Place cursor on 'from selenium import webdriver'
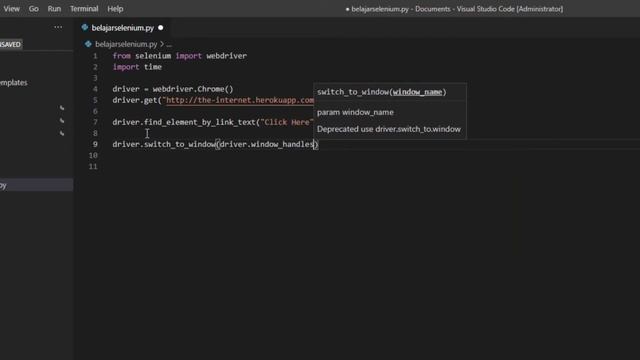This screenshot has height=360, width=640. click(180, 56)
